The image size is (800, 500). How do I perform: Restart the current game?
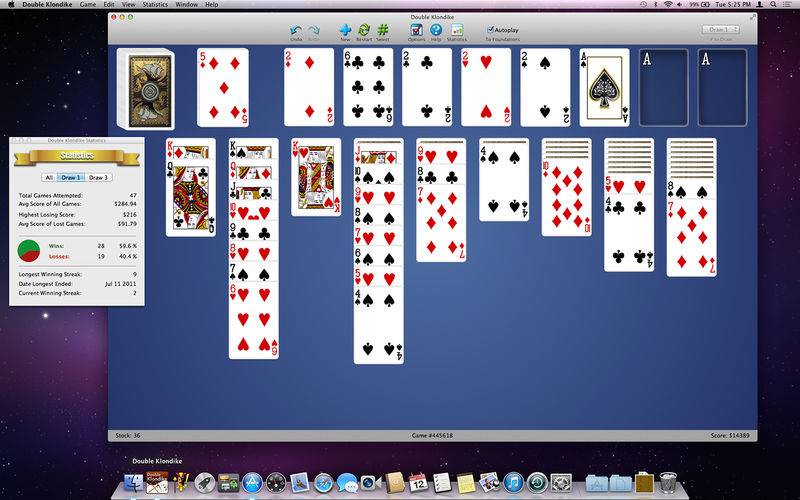(x=364, y=30)
